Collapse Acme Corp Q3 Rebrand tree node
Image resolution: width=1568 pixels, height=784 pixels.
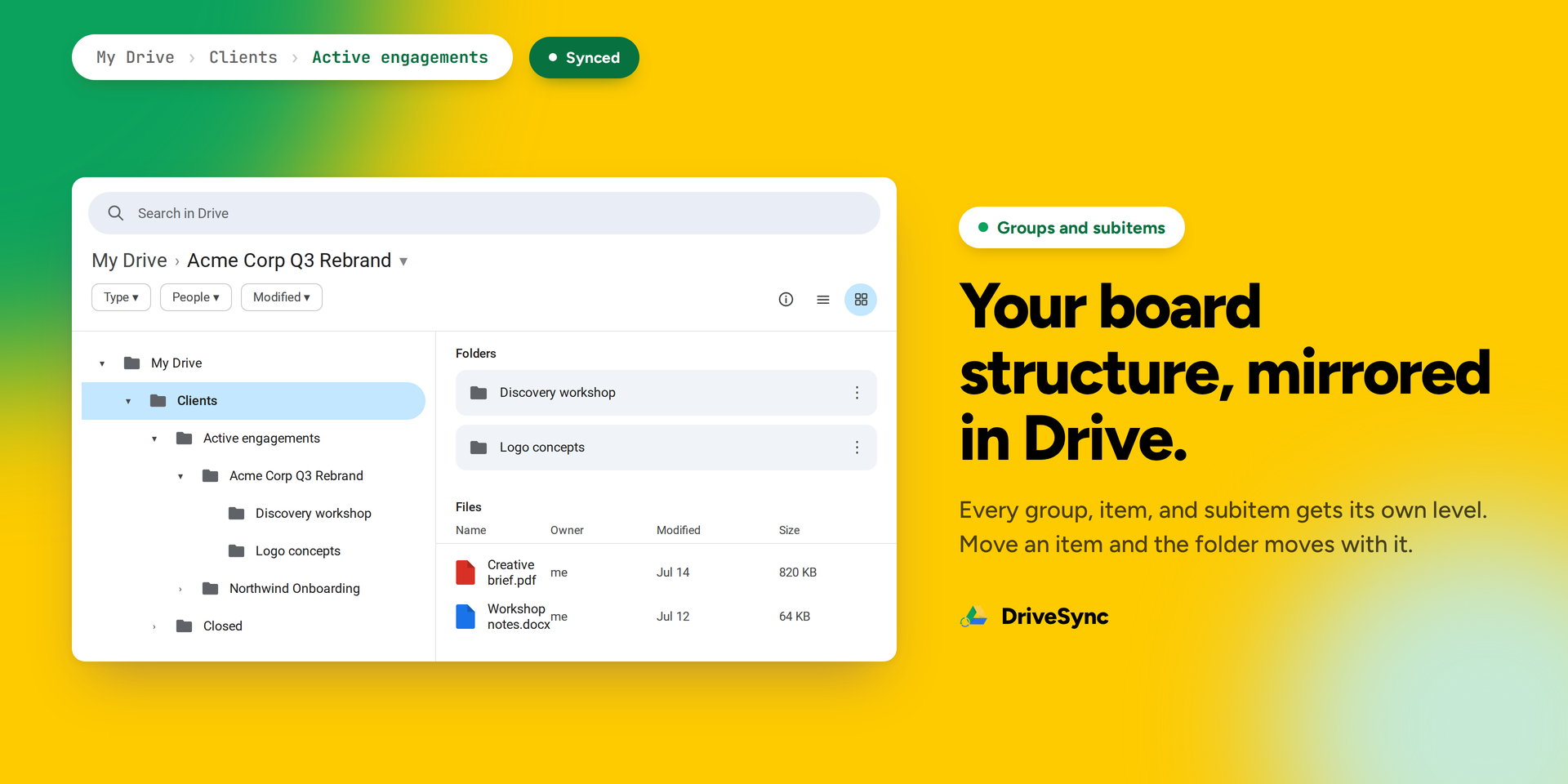tap(180, 476)
